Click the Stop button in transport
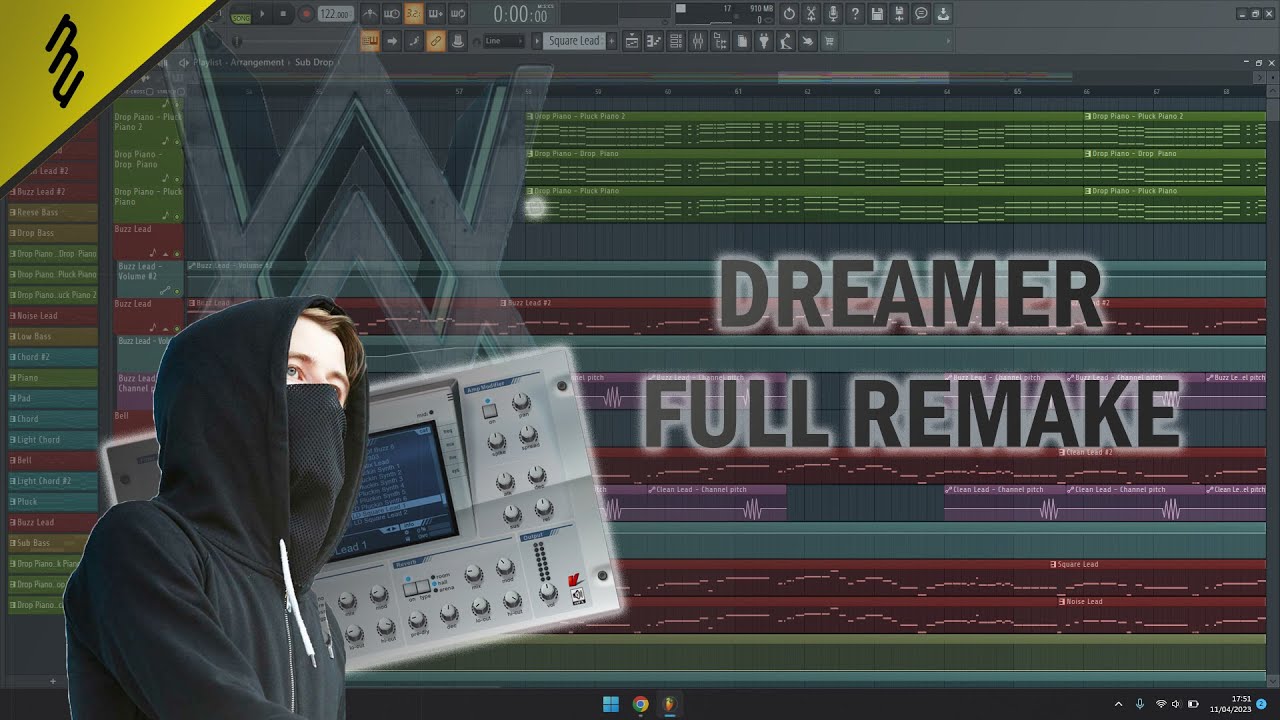The width and height of the screenshot is (1280, 720). click(x=283, y=14)
